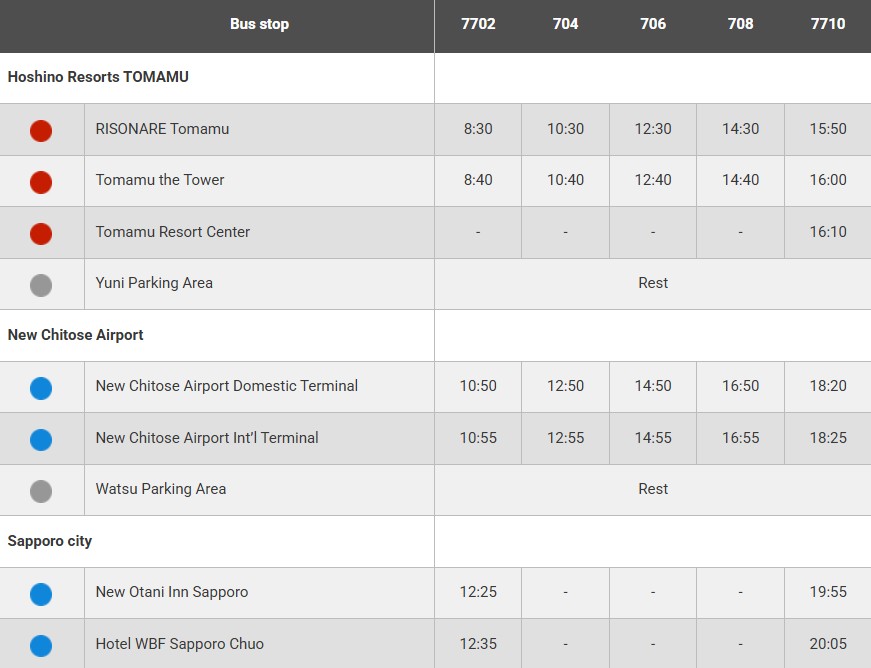
Task: Click blue dot beside Airport Int'l Terminal
Action: click(x=41, y=439)
